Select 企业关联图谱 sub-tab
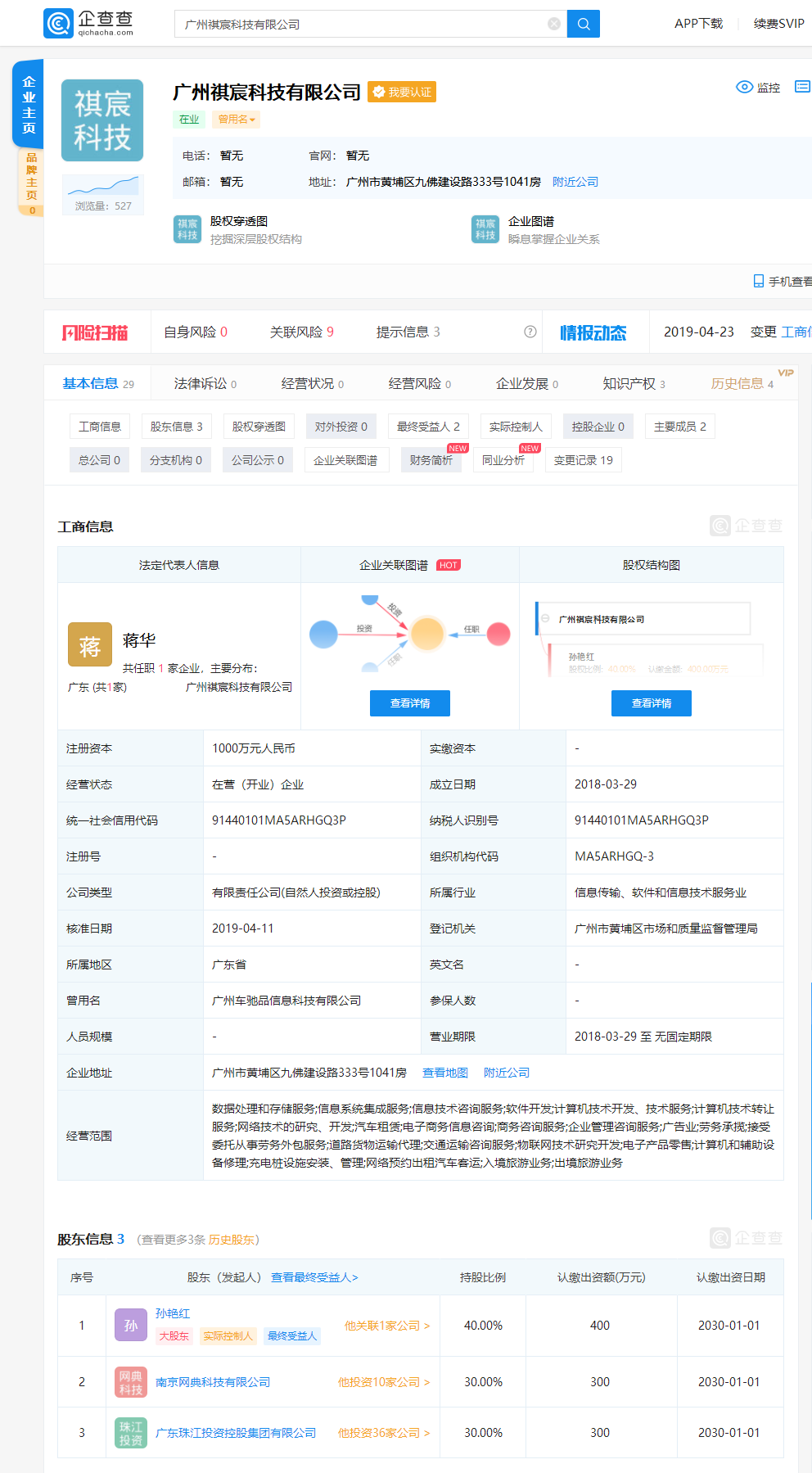The height and width of the screenshot is (1473, 812). click(x=345, y=460)
